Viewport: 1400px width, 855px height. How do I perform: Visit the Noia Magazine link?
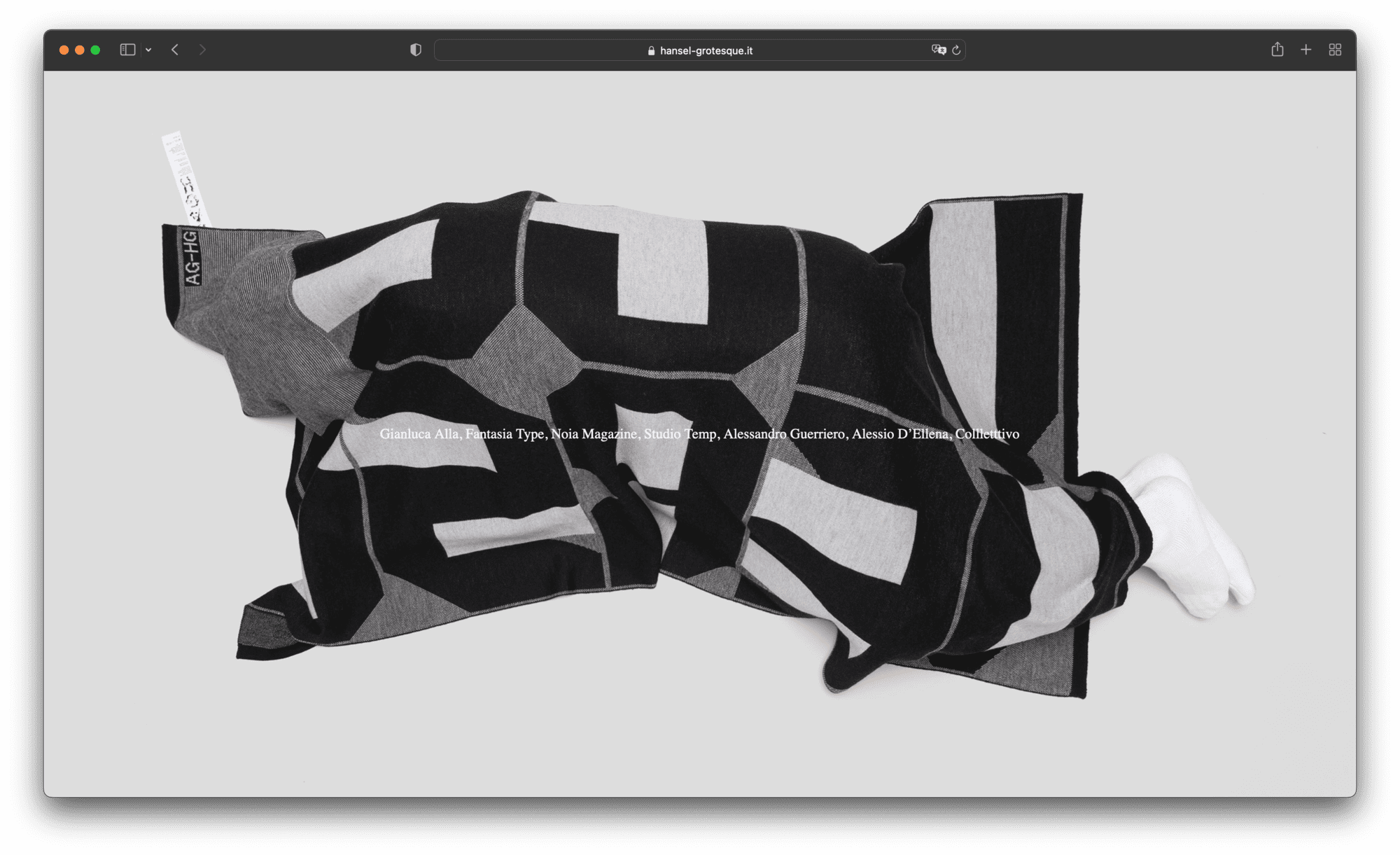[594, 434]
